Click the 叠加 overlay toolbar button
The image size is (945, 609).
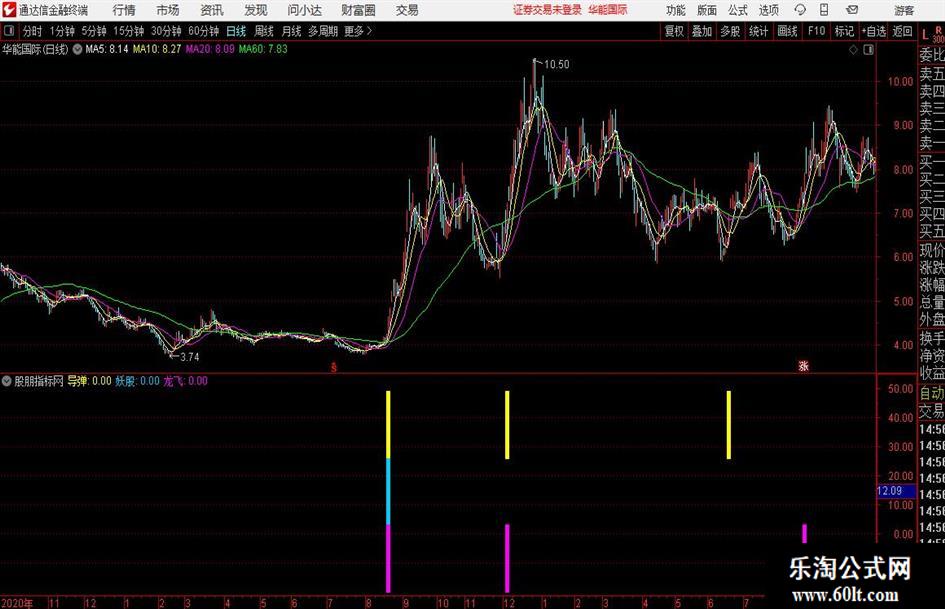pos(702,31)
